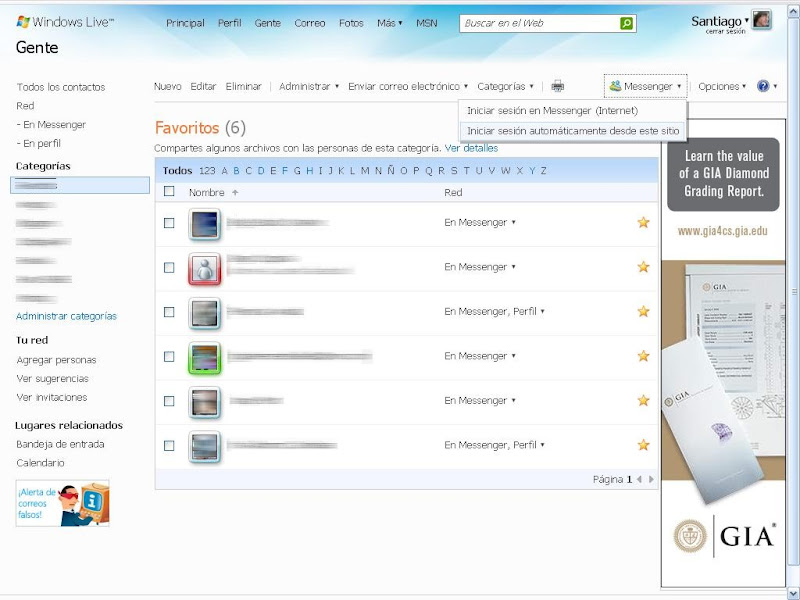
Task: Open the Santiago account dropdown
Action: tap(720, 21)
